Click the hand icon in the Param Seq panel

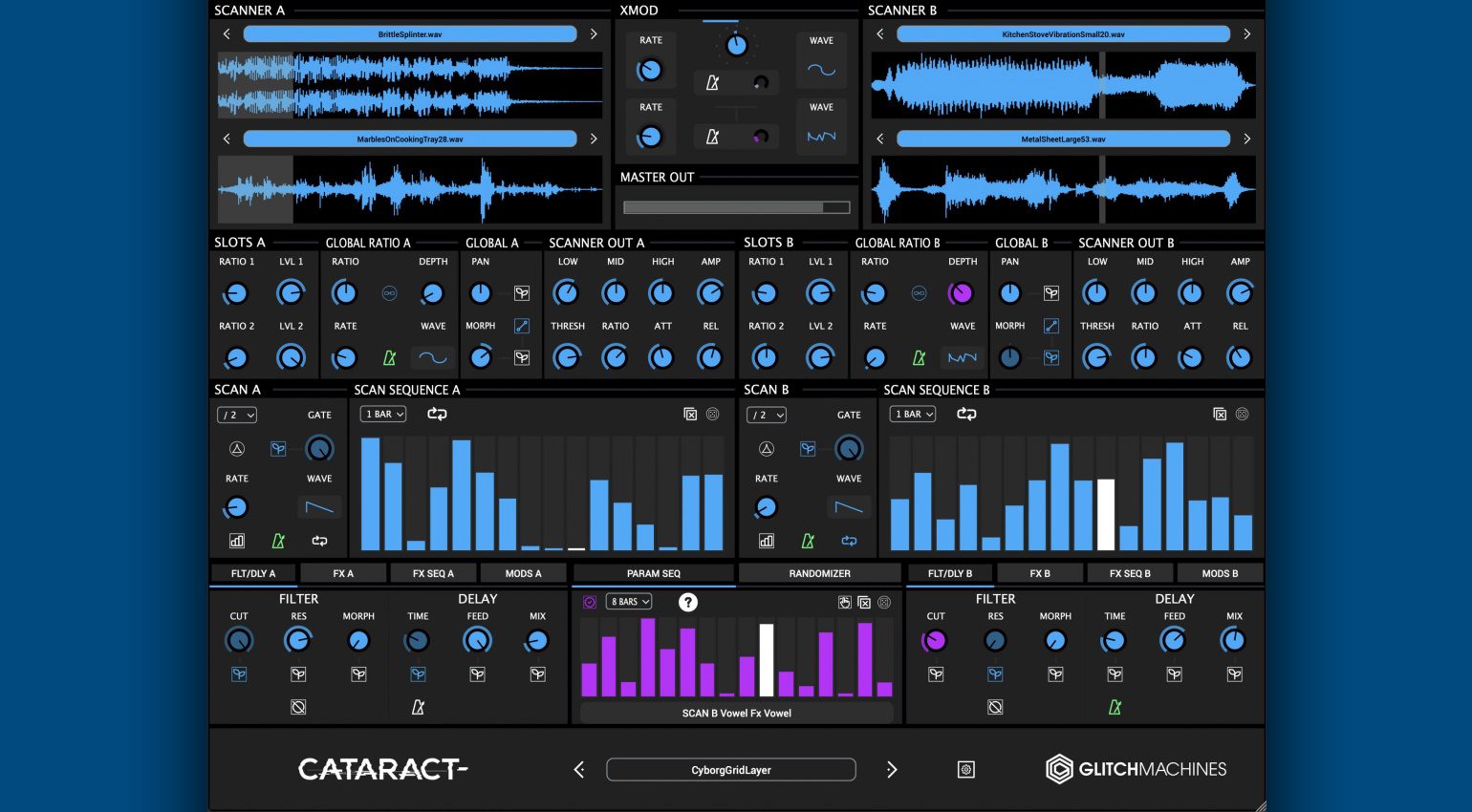click(844, 602)
